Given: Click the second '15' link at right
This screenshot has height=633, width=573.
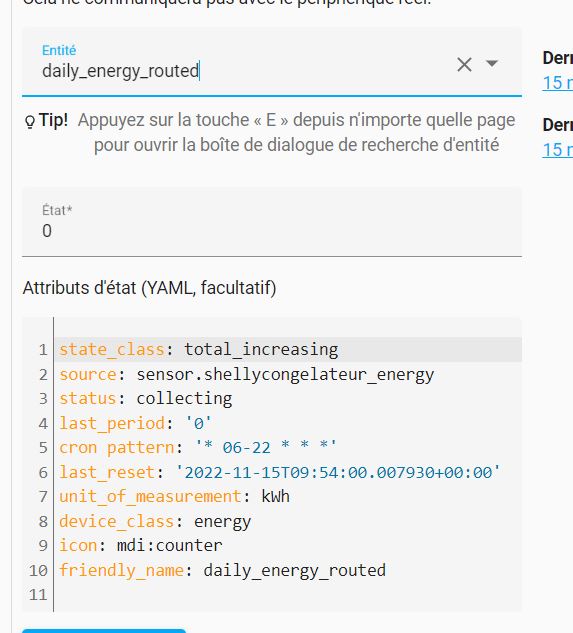Looking at the screenshot, I should (557, 150).
